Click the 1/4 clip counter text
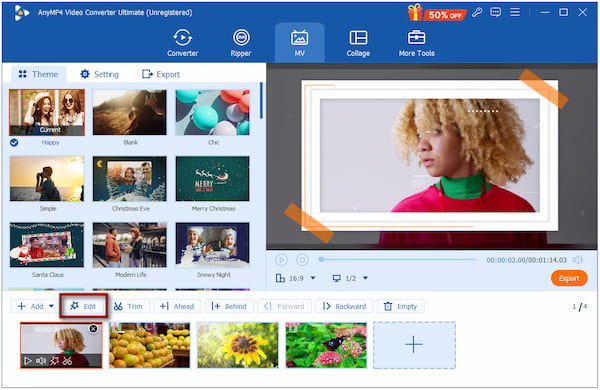Viewport: 600px width, 390px height. [579, 307]
